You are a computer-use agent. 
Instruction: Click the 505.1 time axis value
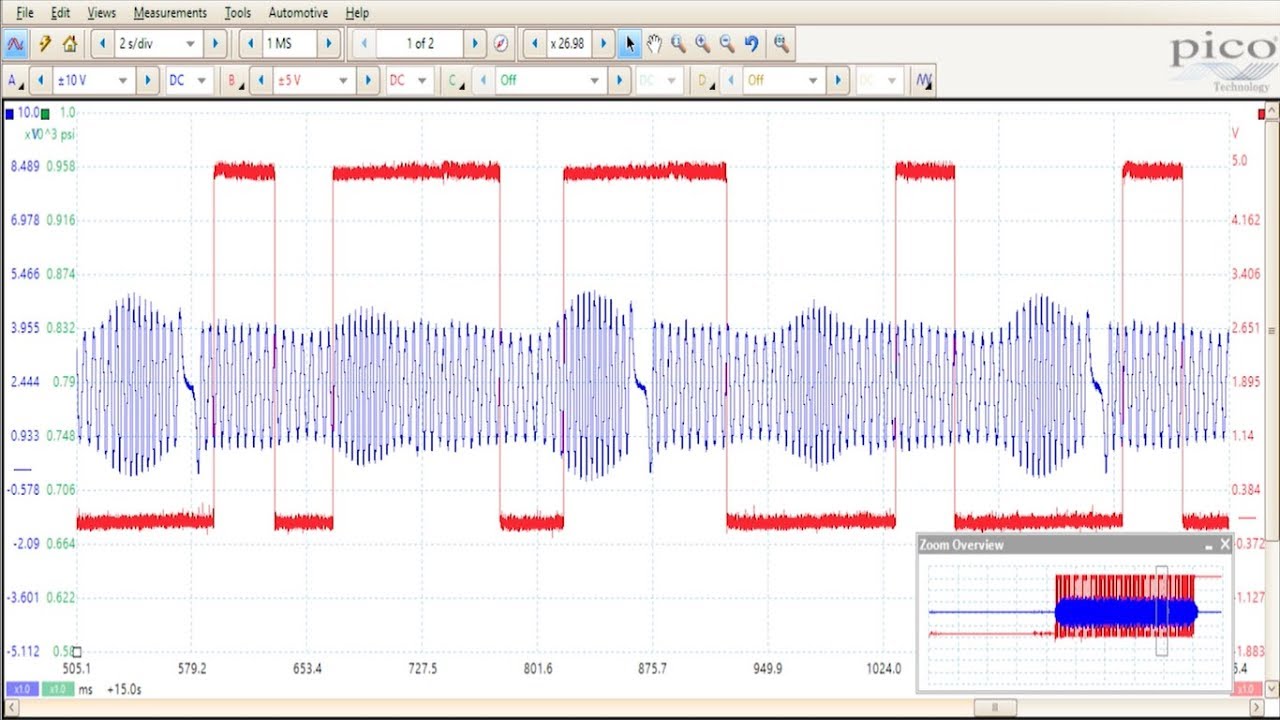pos(77,668)
